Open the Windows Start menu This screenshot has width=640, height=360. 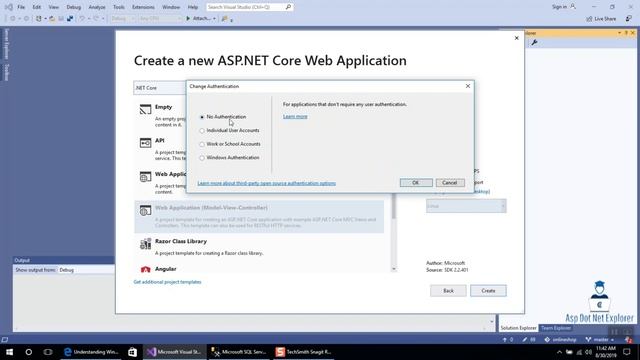tap(9, 352)
